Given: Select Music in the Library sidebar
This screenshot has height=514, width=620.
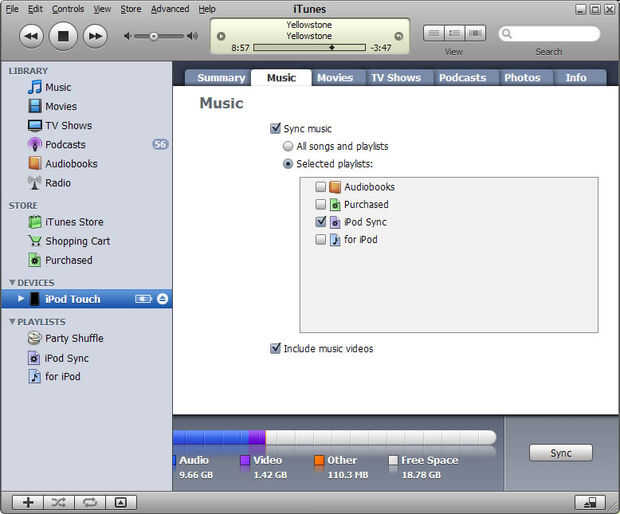Looking at the screenshot, I should pos(58,87).
